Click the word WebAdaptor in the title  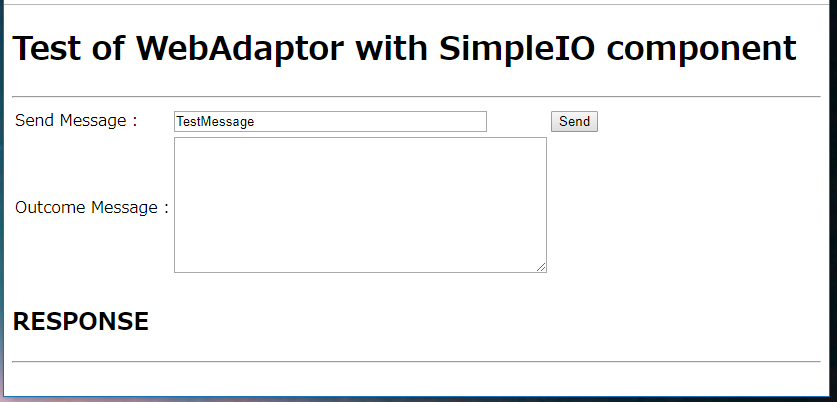pos(240,48)
